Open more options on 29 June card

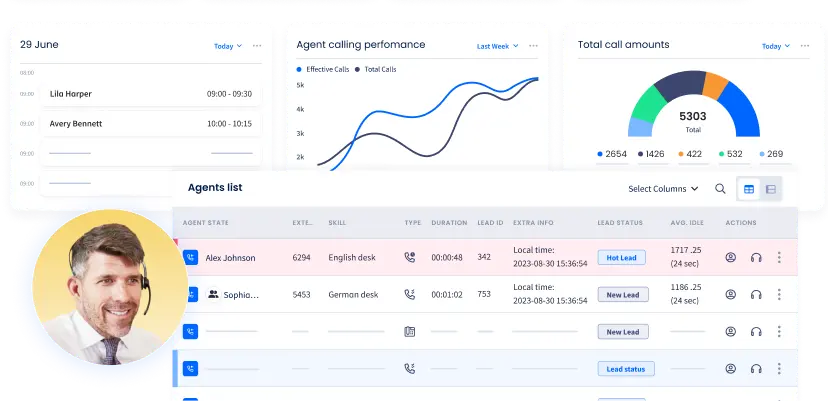click(257, 46)
